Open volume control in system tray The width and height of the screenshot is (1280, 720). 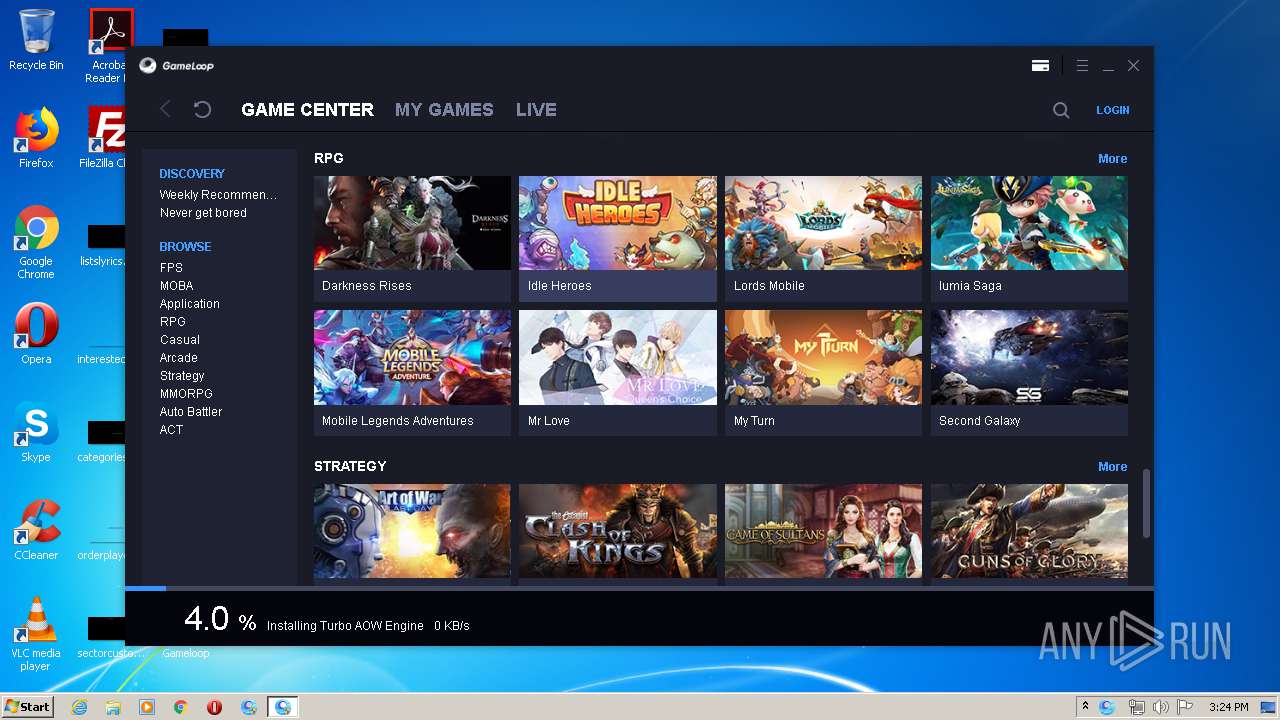[1160, 707]
